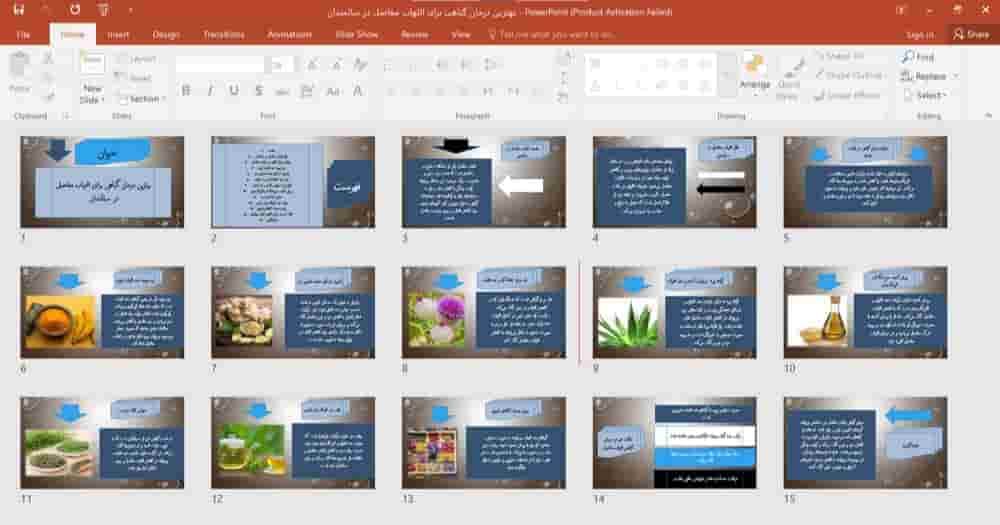Click the Character Spacing icon
Viewport: 1000px width, 525px height.
[x=307, y=91]
